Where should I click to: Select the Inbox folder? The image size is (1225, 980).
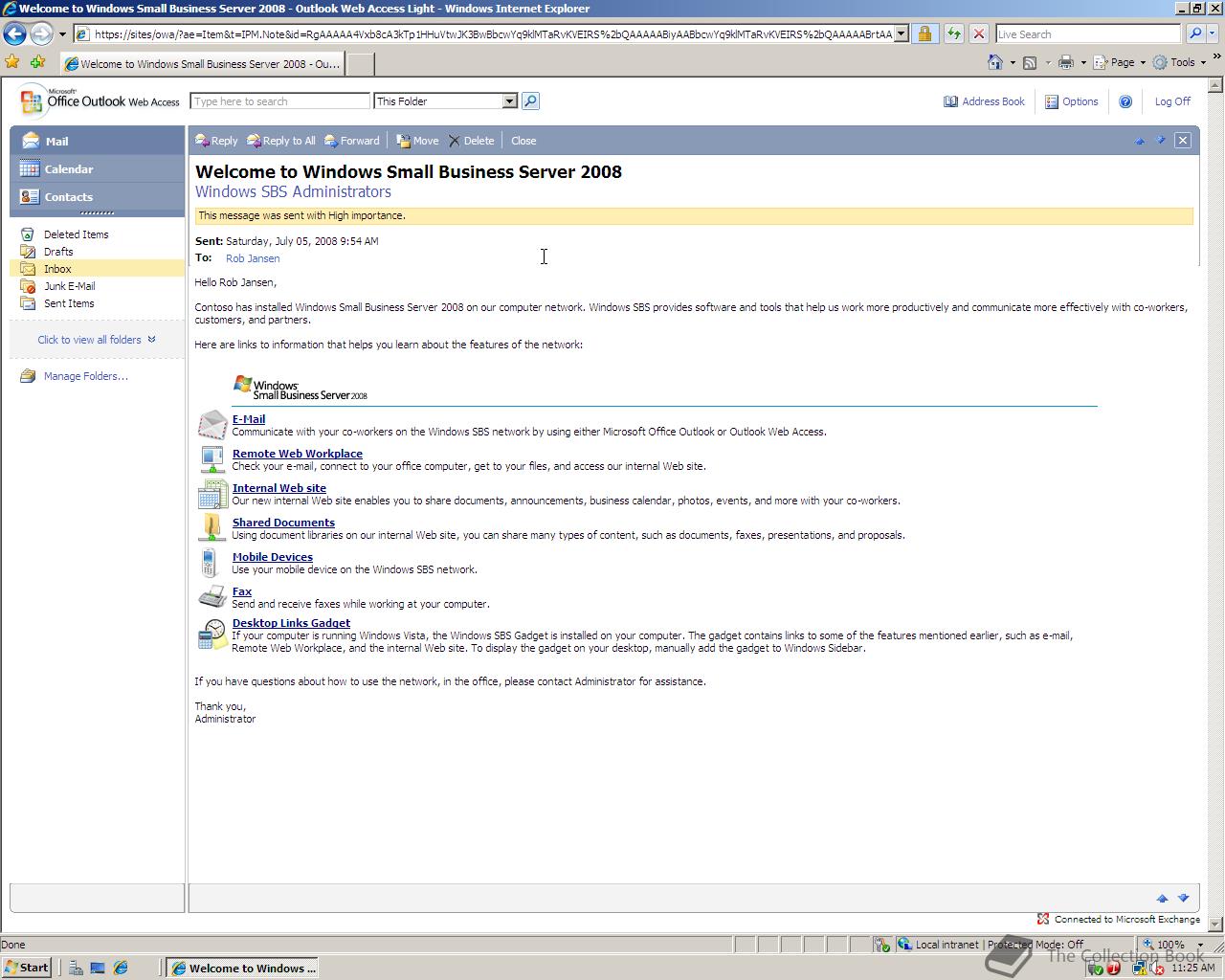(97, 269)
